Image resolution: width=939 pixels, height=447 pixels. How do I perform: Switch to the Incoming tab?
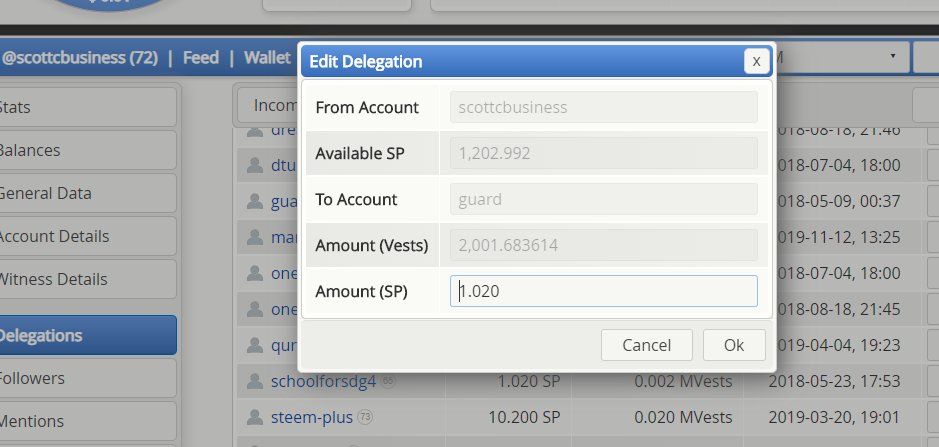pyautogui.click(x=270, y=105)
